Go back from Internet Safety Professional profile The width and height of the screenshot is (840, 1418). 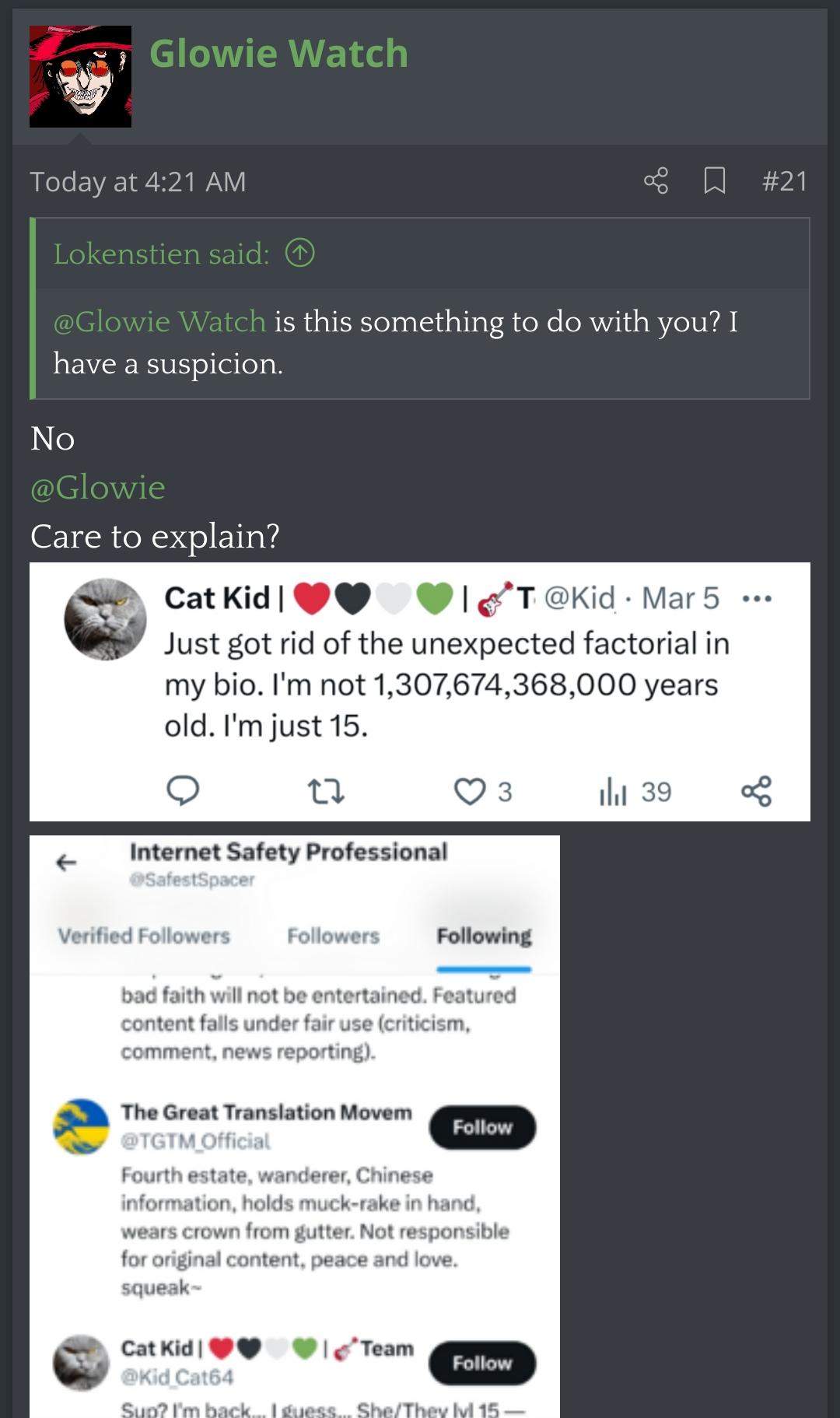pos(67,862)
